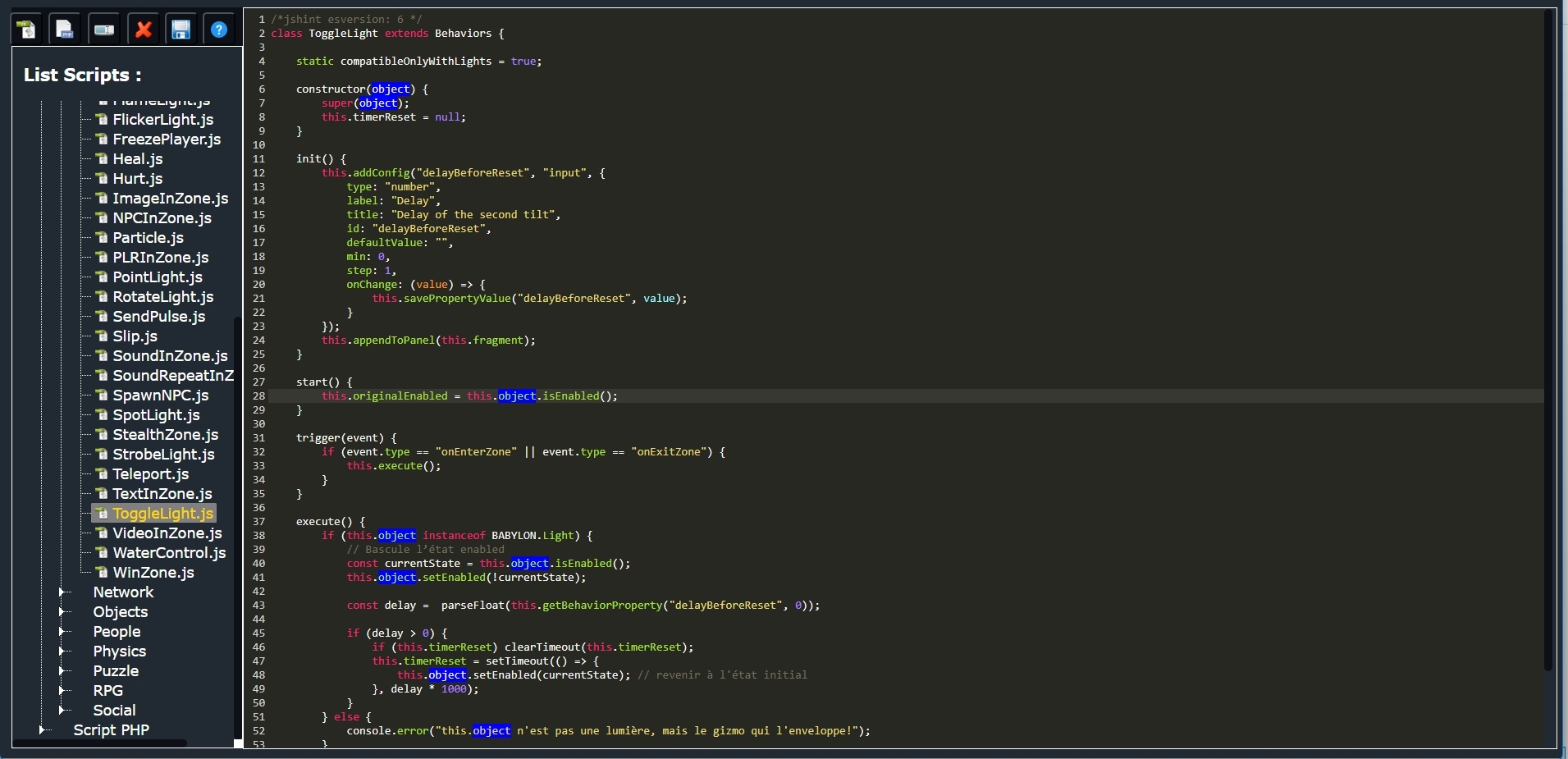Select the WaterControl.js script
Viewport: 1568px width, 759px height.
click(169, 553)
